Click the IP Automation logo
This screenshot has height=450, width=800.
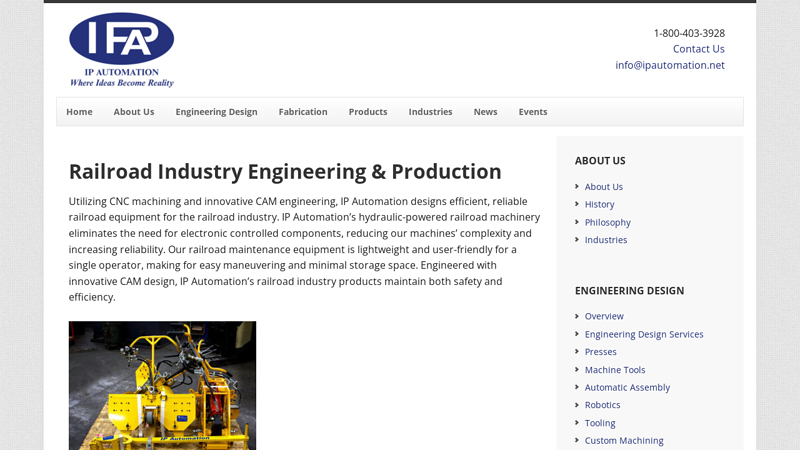(121, 50)
